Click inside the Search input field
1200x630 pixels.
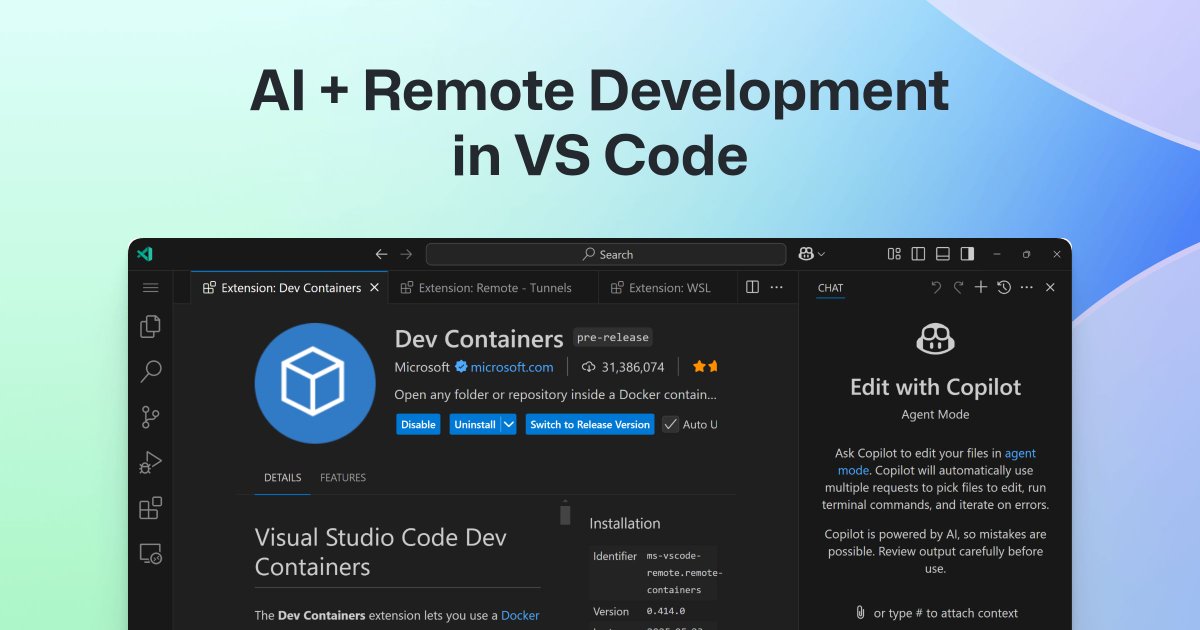(606, 253)
